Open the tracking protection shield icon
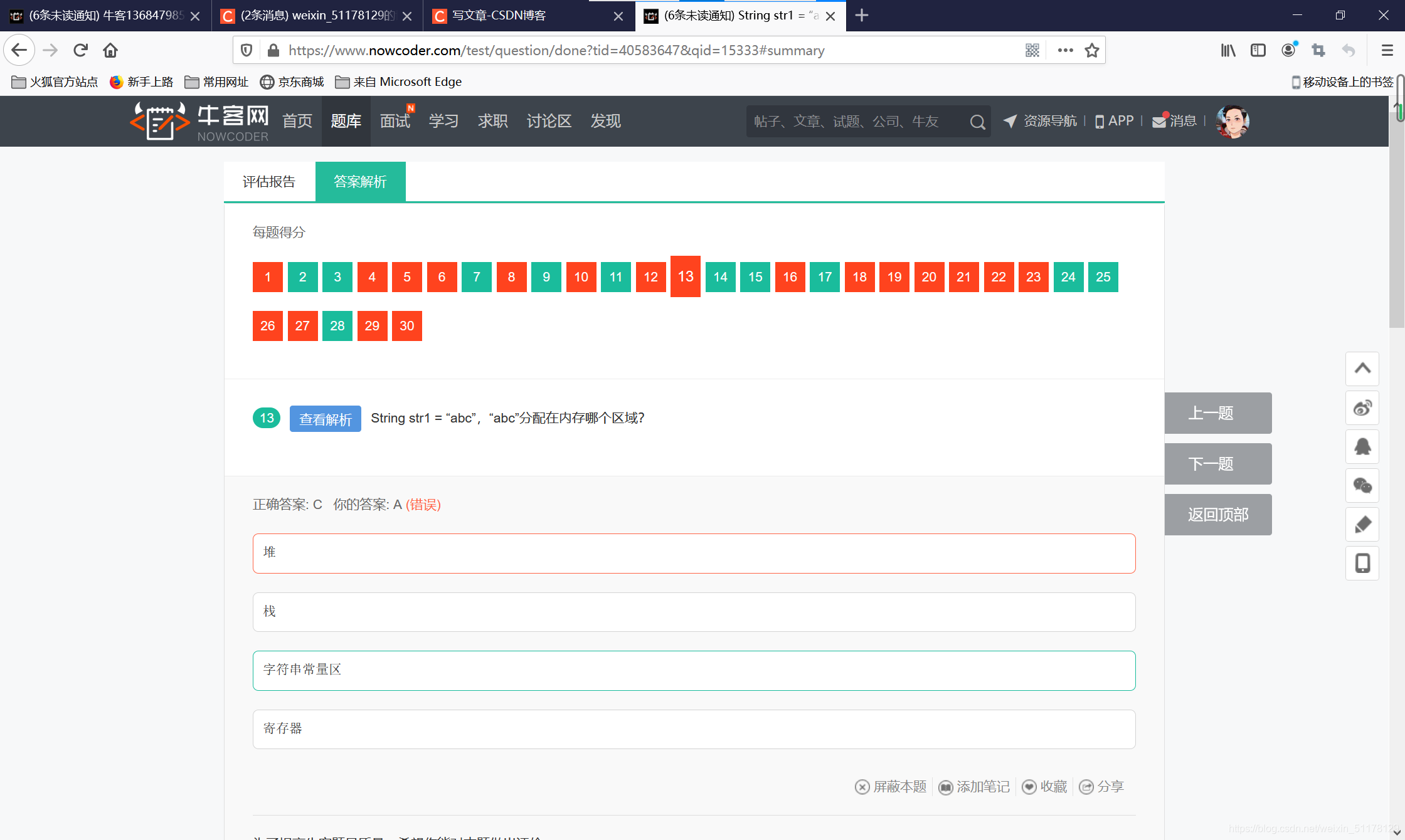 click(x=247, y=50)
